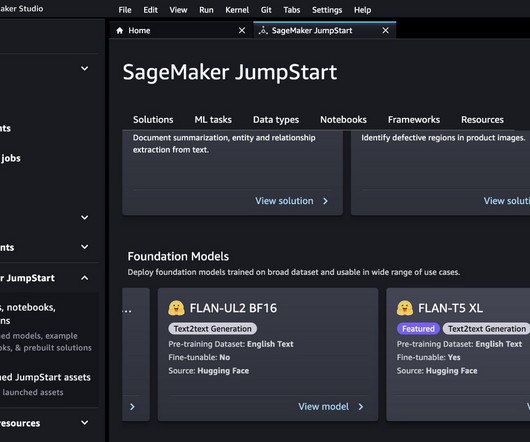The width and height of the screenshot is (530, 442).
Task: Click the Featured badge on FLAN-T5 XL
Action: (x=418, y=329)
